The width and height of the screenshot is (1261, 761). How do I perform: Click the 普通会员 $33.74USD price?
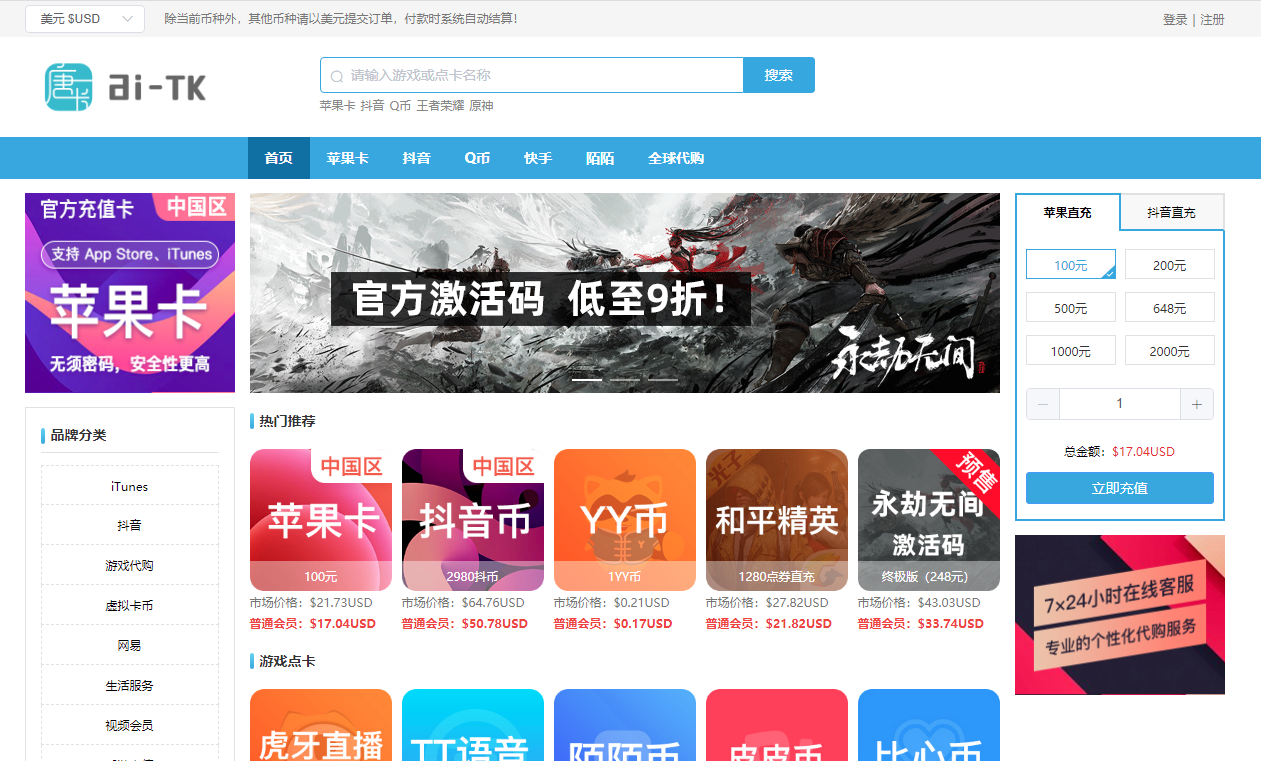click(x=921, y=624)
